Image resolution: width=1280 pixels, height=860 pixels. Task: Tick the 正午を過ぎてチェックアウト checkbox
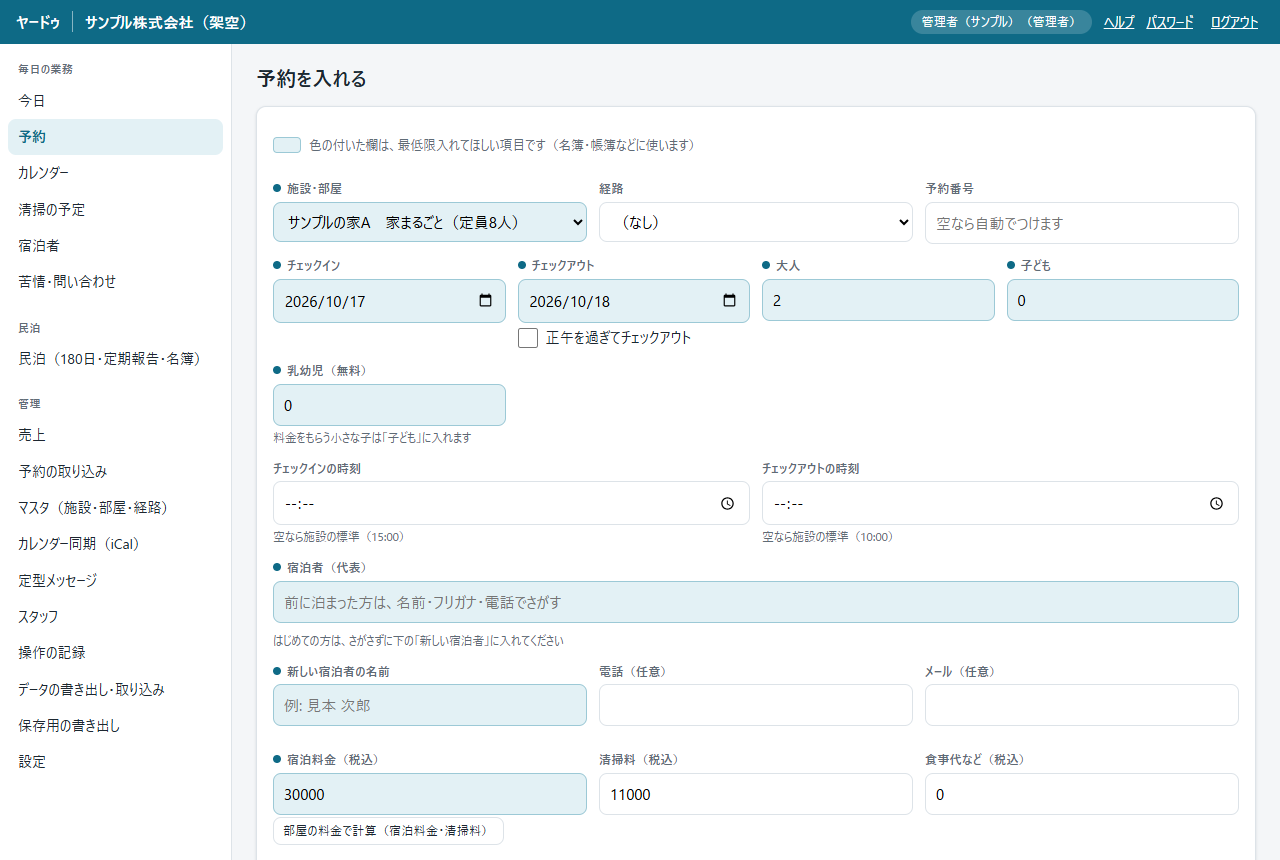click(528, 338)
